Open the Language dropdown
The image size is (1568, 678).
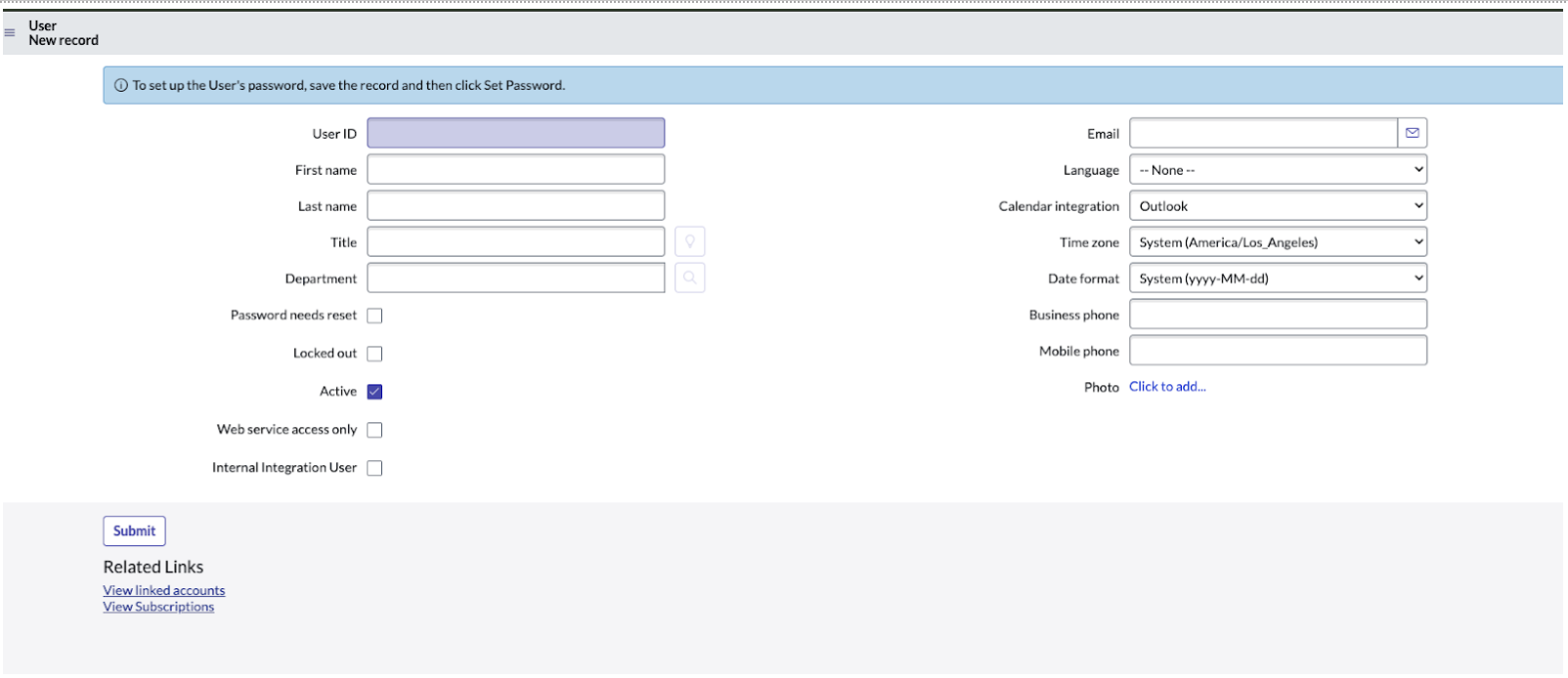[x=1277, y=170]
